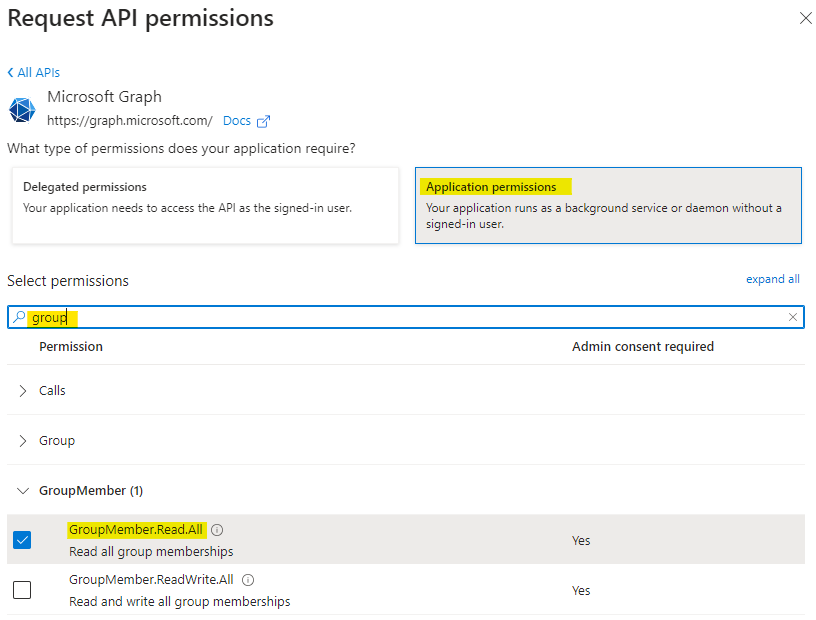The image size is (816, 620).
Task: Click the Select permissions heading
Action: [x=68, y=281]
